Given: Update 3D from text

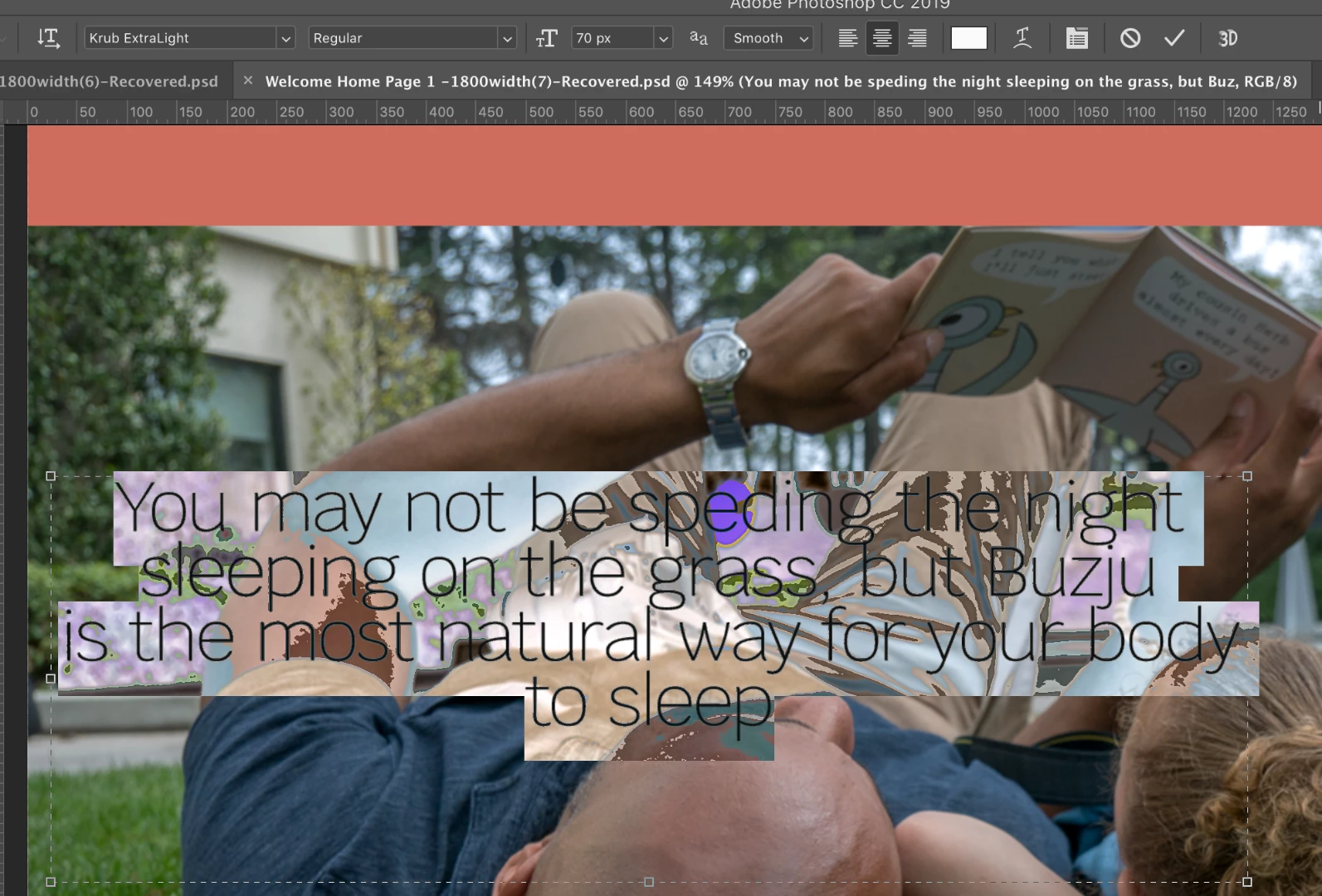Looking at the screenshot, I should pos(1227,38).
